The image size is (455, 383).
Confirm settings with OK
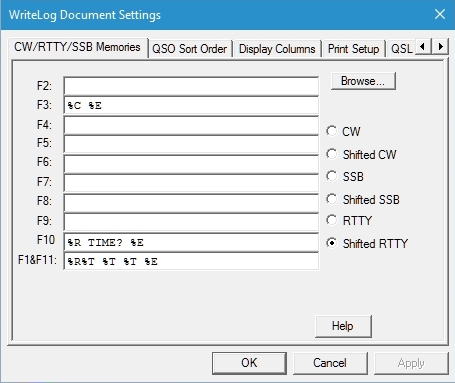pos(249,363)
